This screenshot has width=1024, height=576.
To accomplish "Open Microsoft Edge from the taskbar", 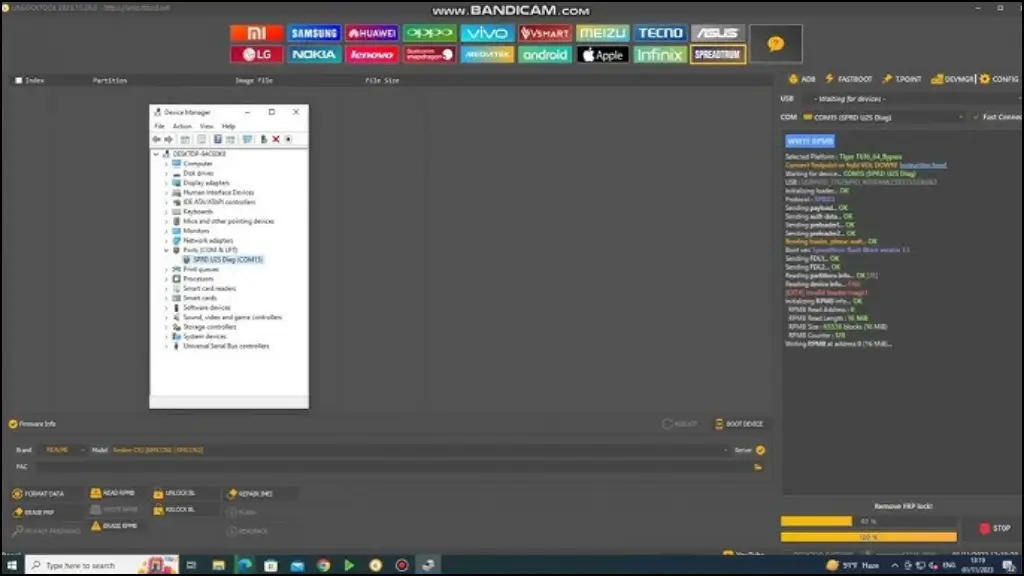I will pos(245,565).
